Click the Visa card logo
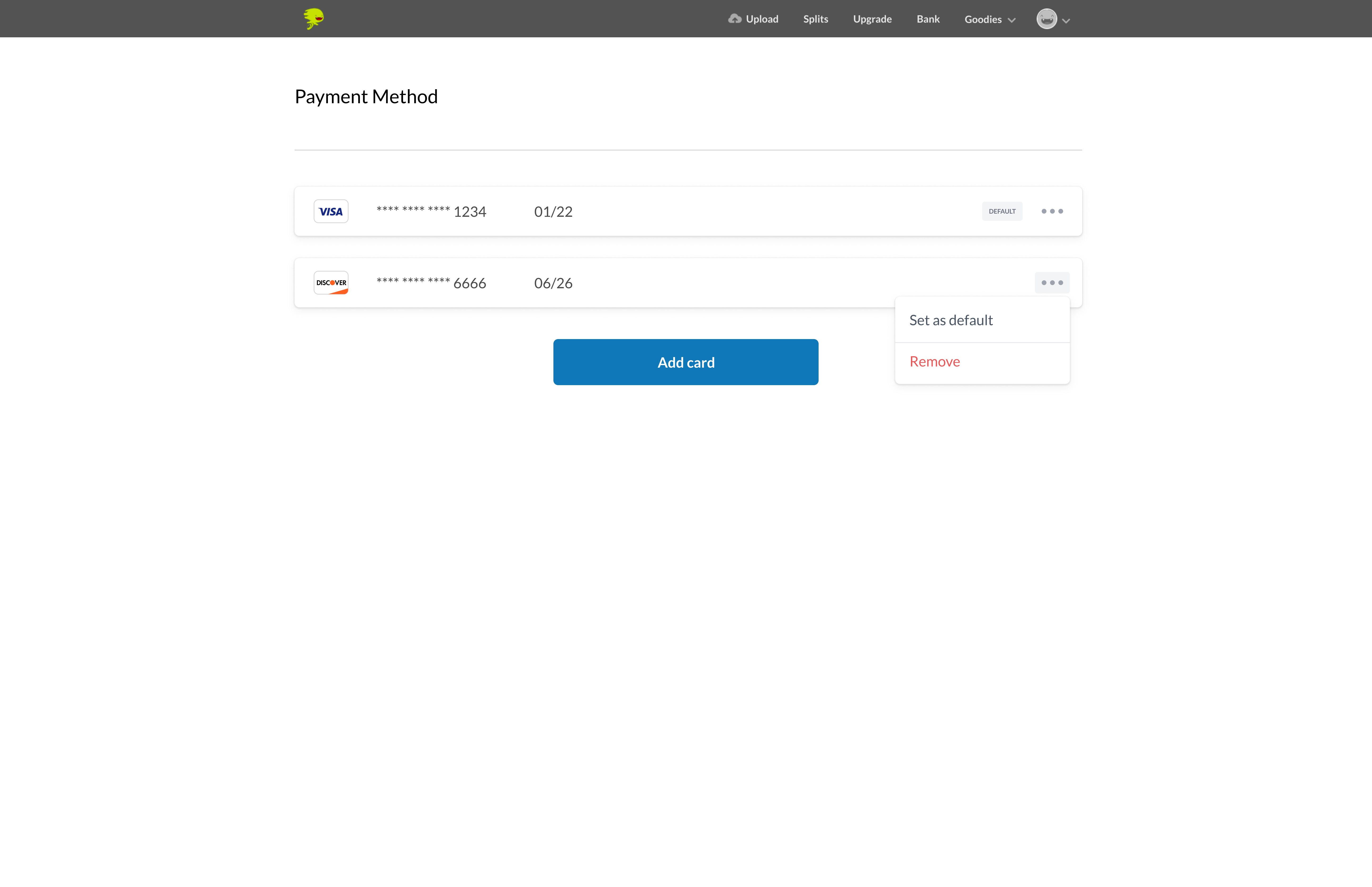 [331, 211]
